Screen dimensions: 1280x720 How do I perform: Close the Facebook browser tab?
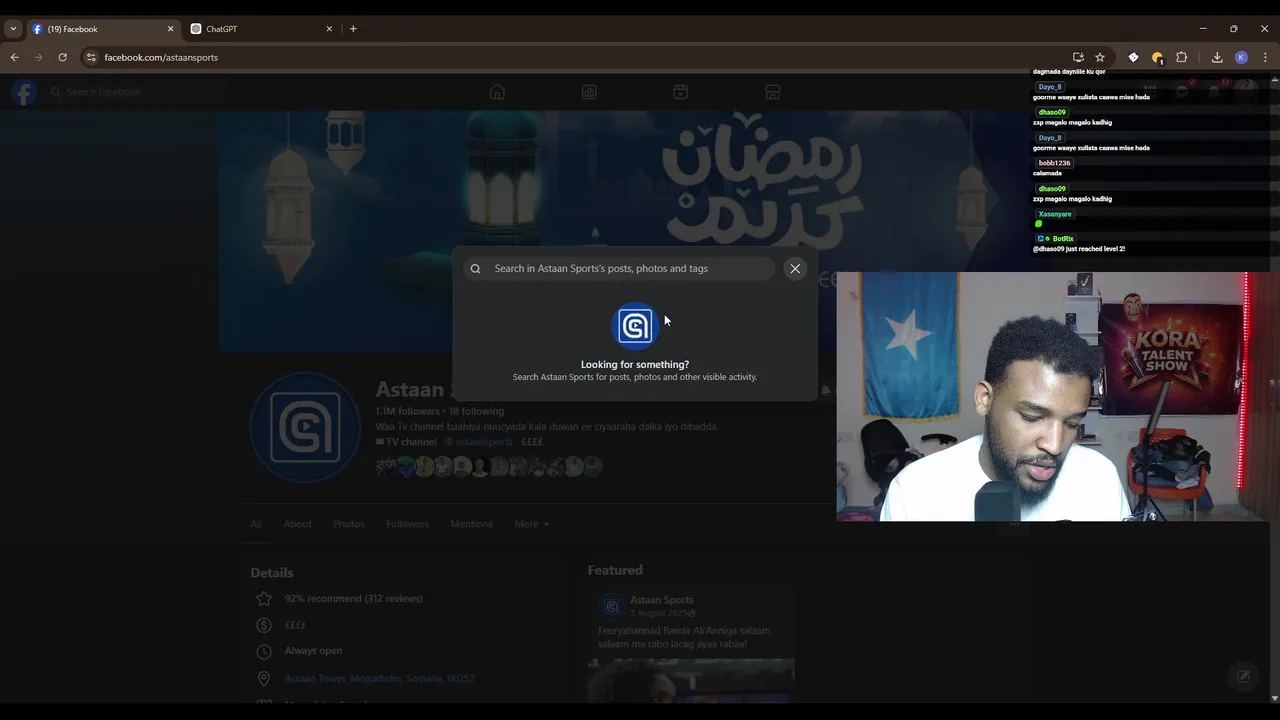click(170, 29)
